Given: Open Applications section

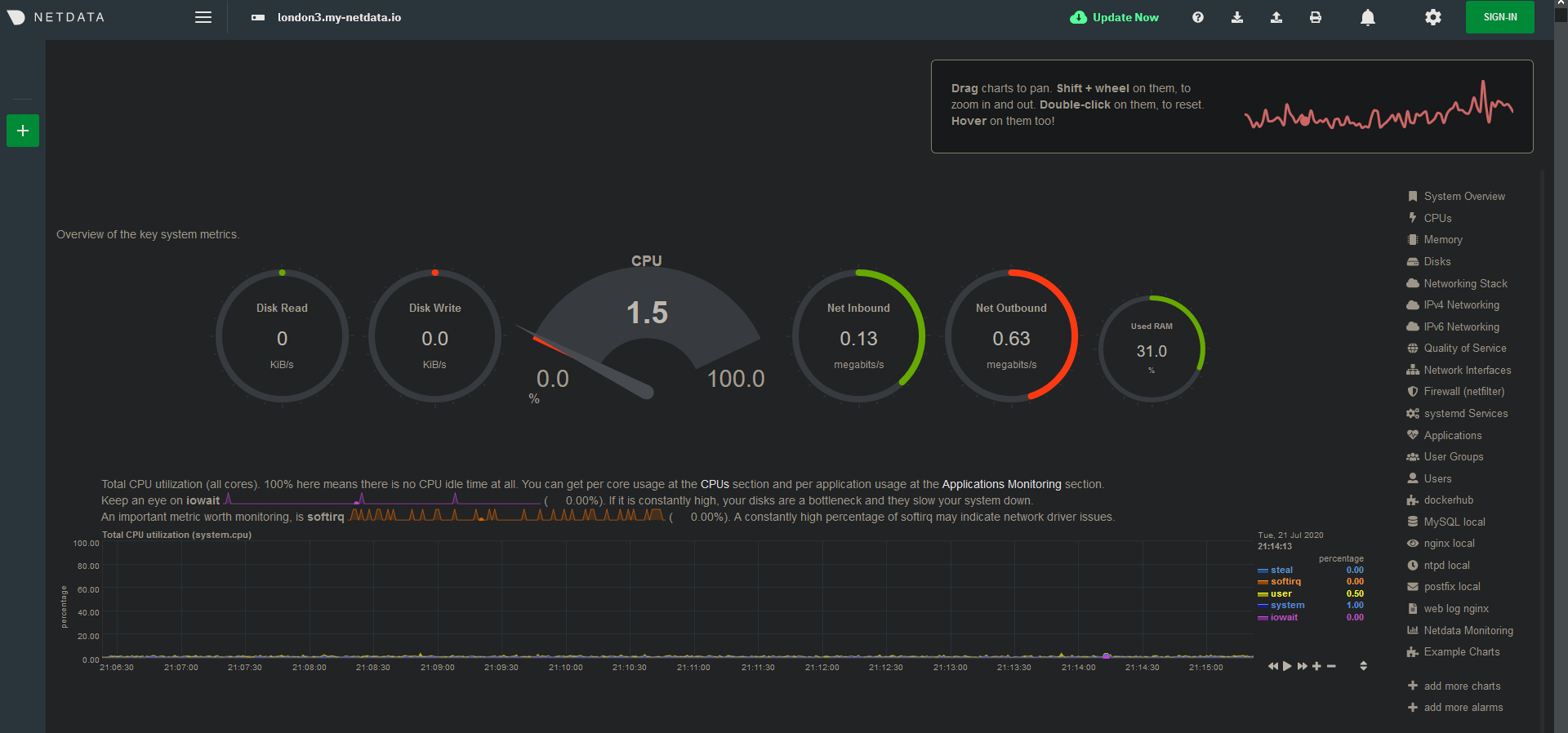Looking at the screenshot, I should [x=1453, y=435].
